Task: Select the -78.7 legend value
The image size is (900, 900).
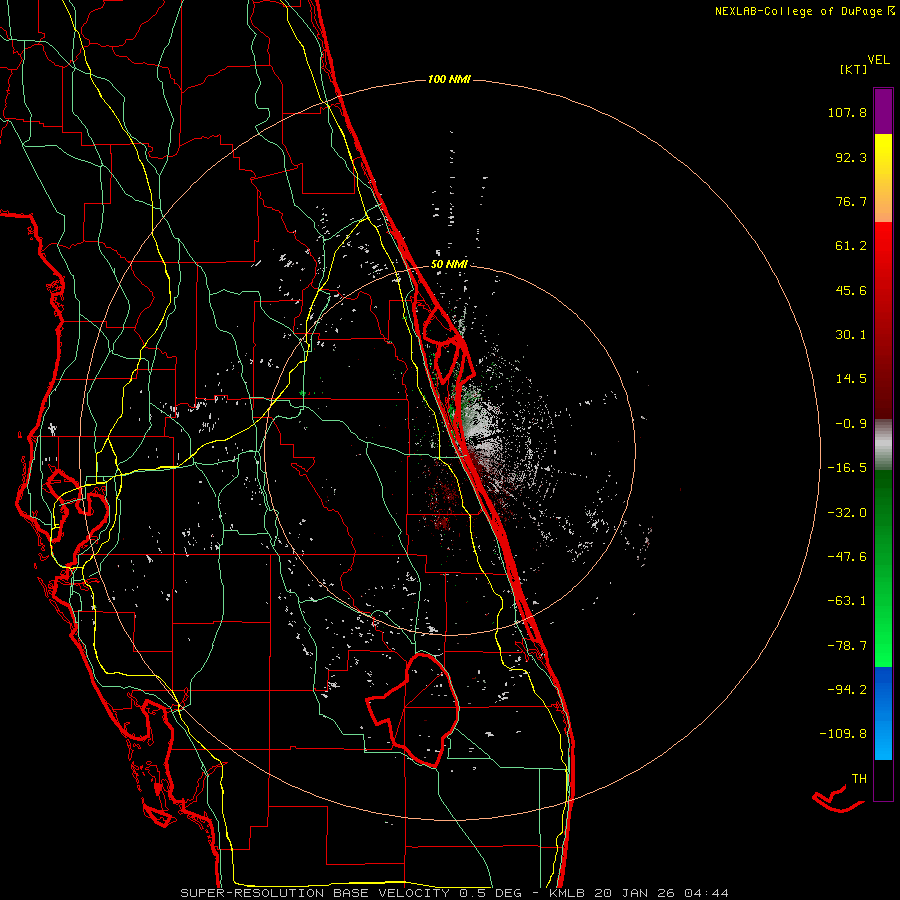Action: click(847, 646)
